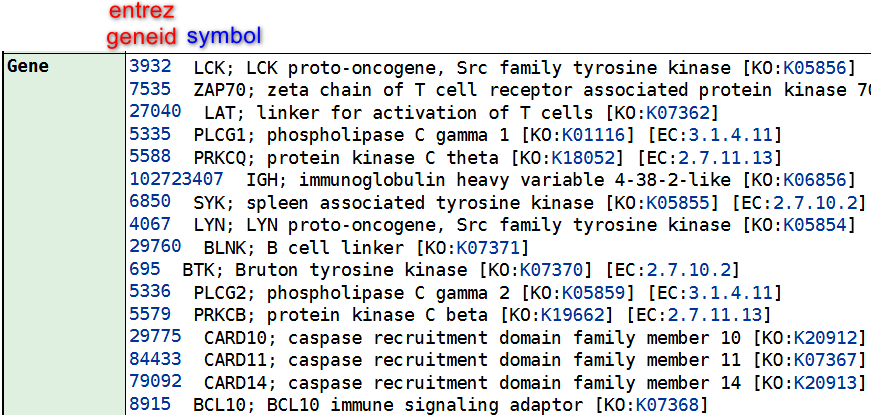Open the K07367 link for CARD11

coord(825,360)
